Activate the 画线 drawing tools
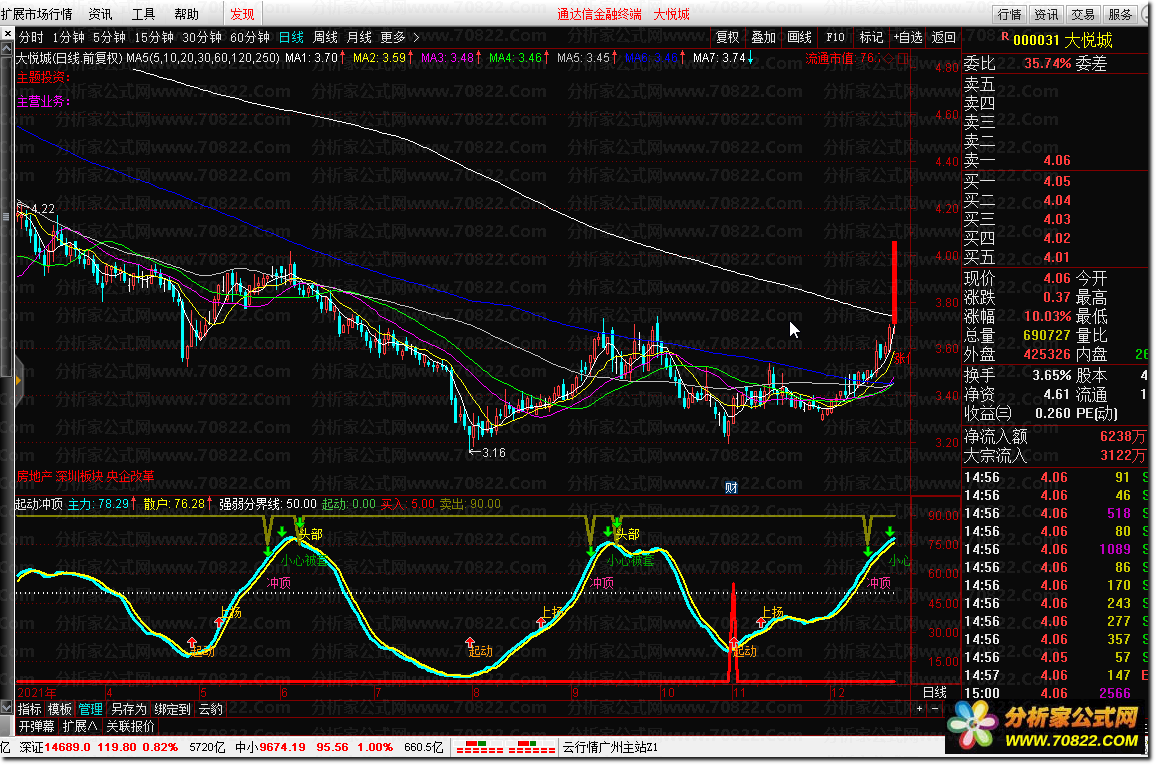 (x=799, y=37)
